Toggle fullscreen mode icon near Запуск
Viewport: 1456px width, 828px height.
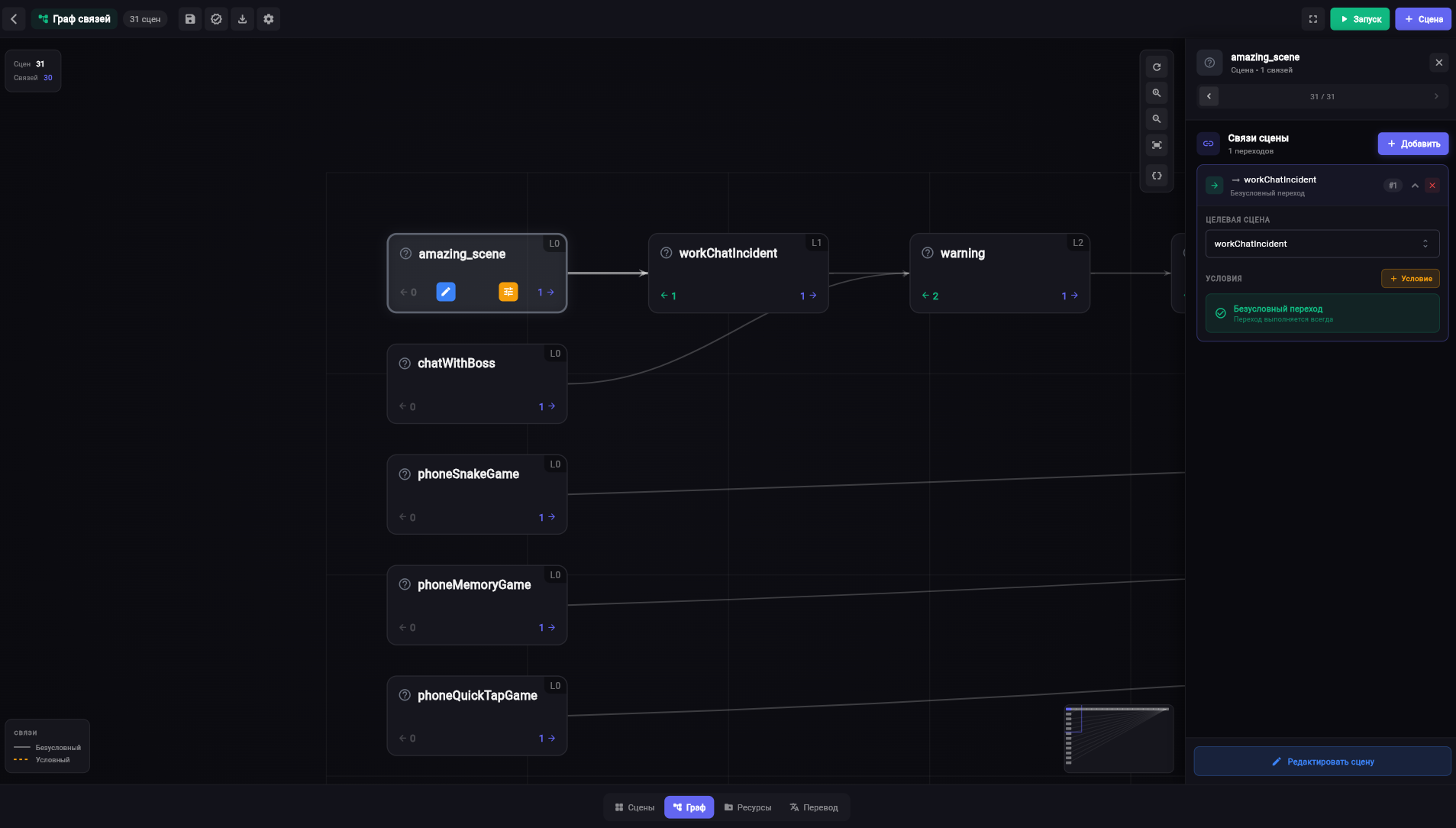pos(1313,19)
